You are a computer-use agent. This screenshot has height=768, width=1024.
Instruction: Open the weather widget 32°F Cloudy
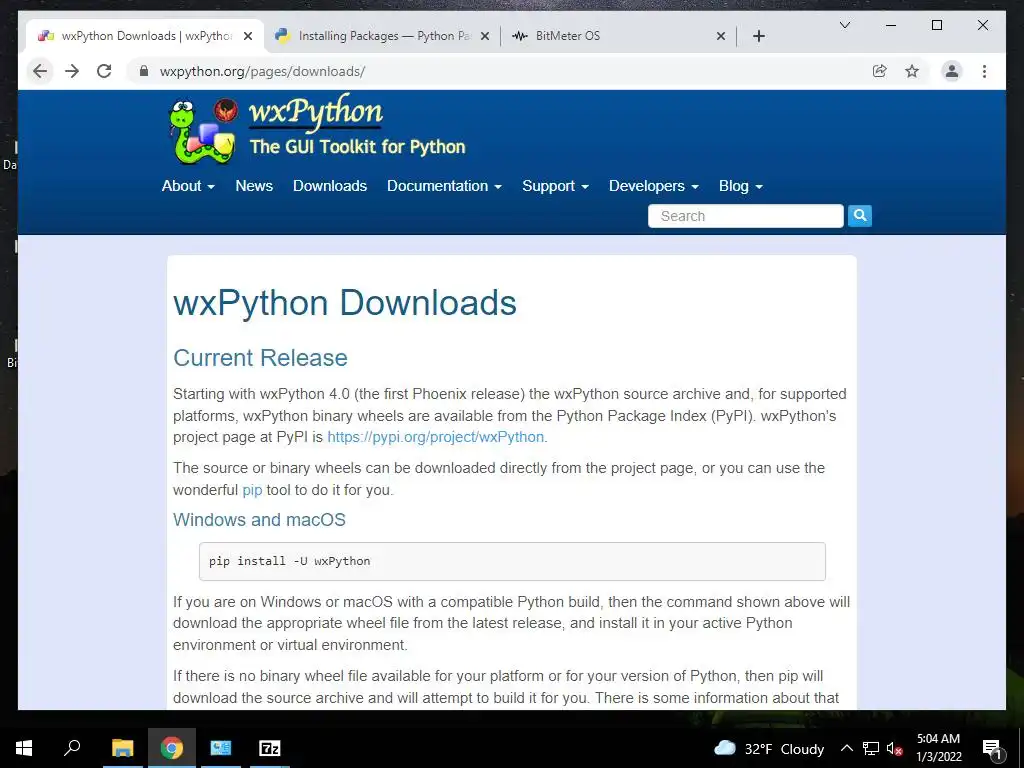[769, 748]
